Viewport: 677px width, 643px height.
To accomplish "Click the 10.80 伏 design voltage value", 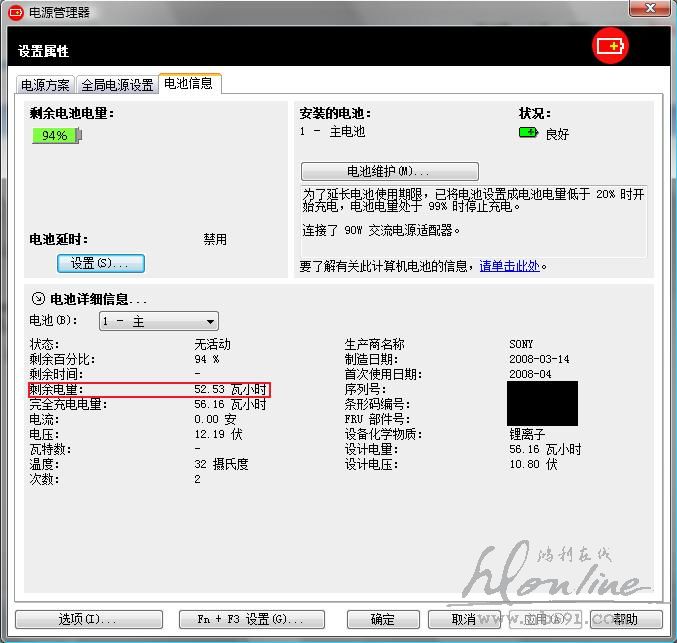I will coord(533,464).
